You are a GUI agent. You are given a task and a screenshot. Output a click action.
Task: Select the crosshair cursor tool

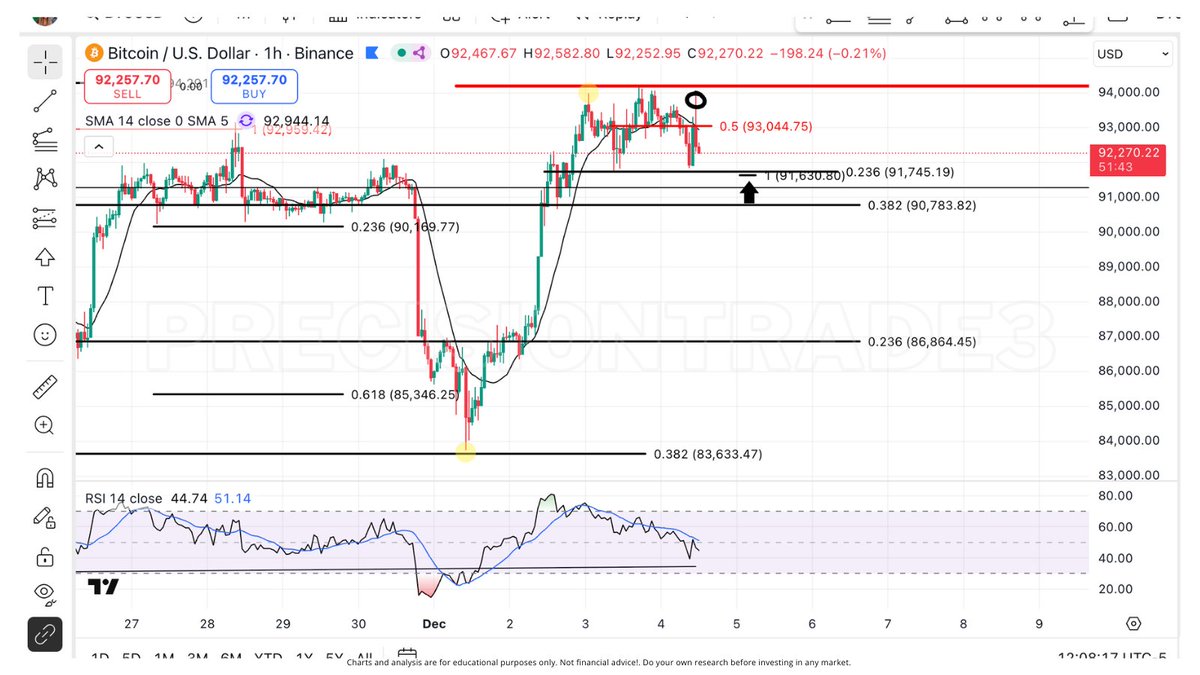pyautogui.click(x=45, y=63)
